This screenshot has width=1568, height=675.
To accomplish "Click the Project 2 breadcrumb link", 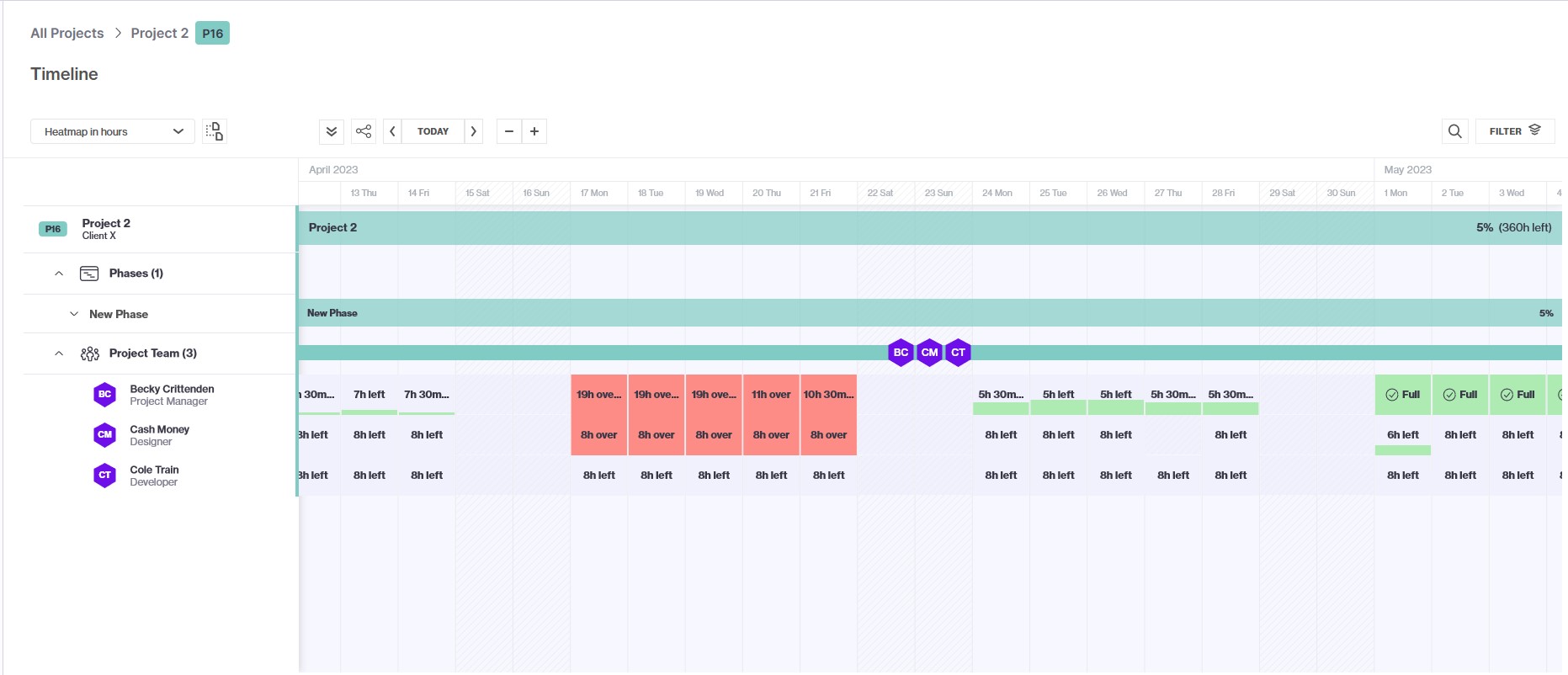I will (160, 33).
